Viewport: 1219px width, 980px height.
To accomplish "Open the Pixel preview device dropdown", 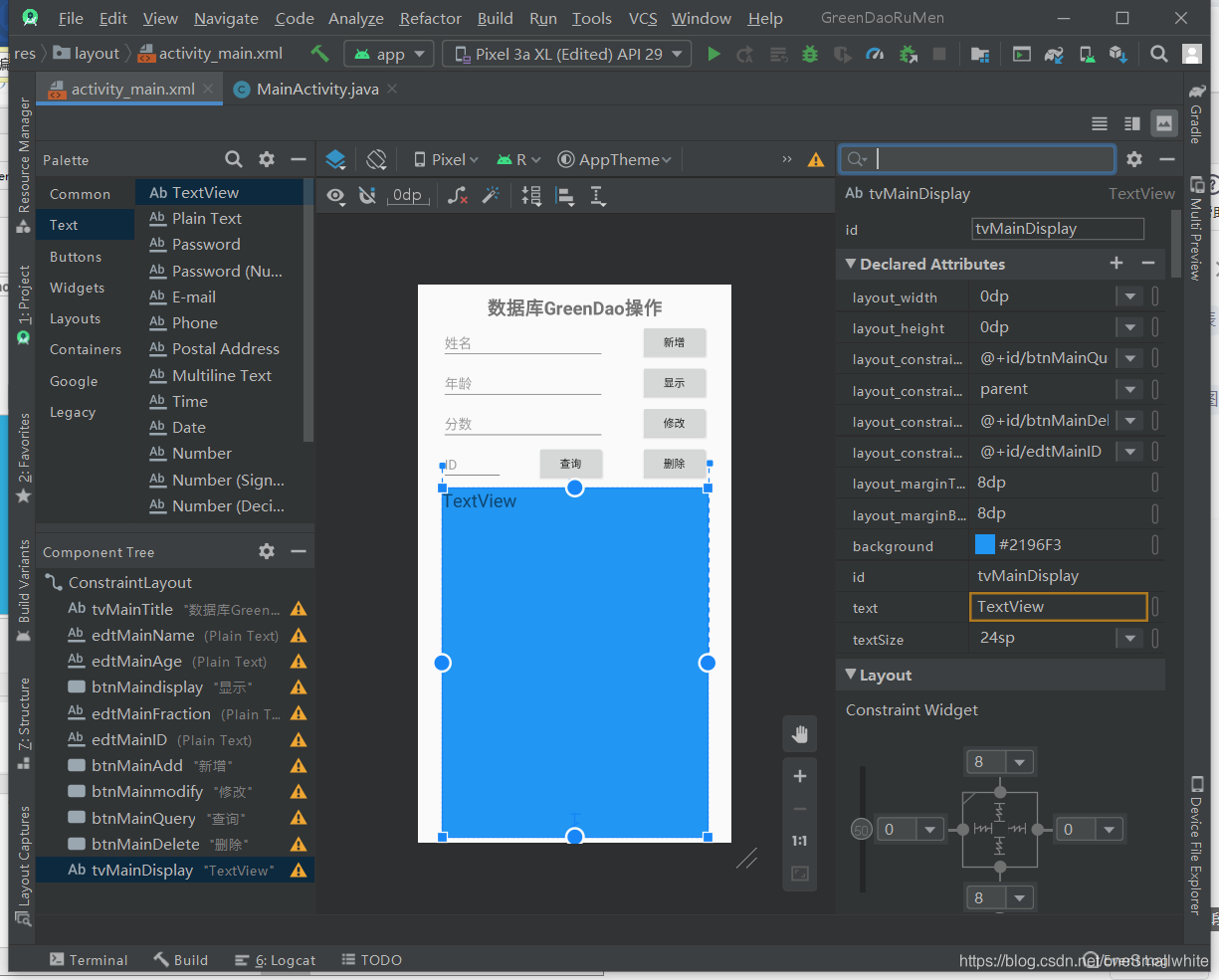I will pos(446,159).
